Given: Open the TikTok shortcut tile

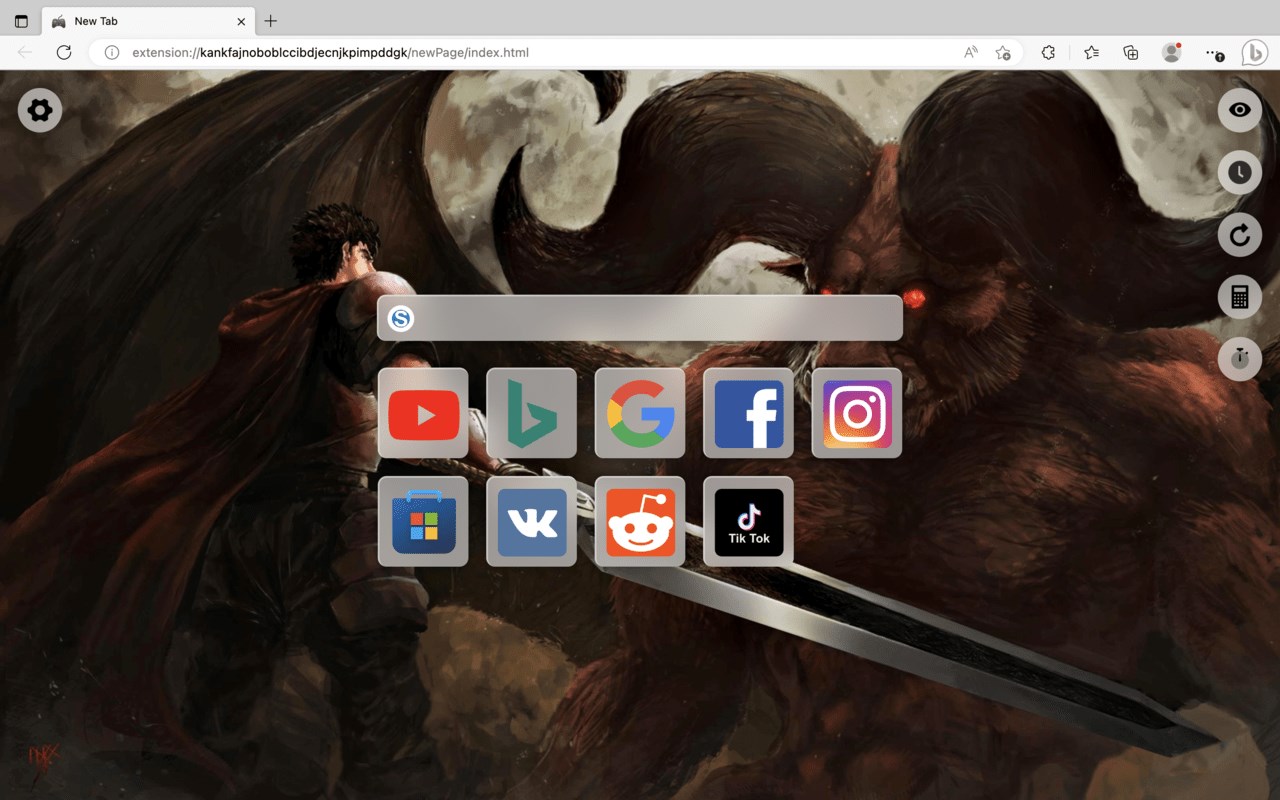Looking at the screenshot, I should point(748,521).
